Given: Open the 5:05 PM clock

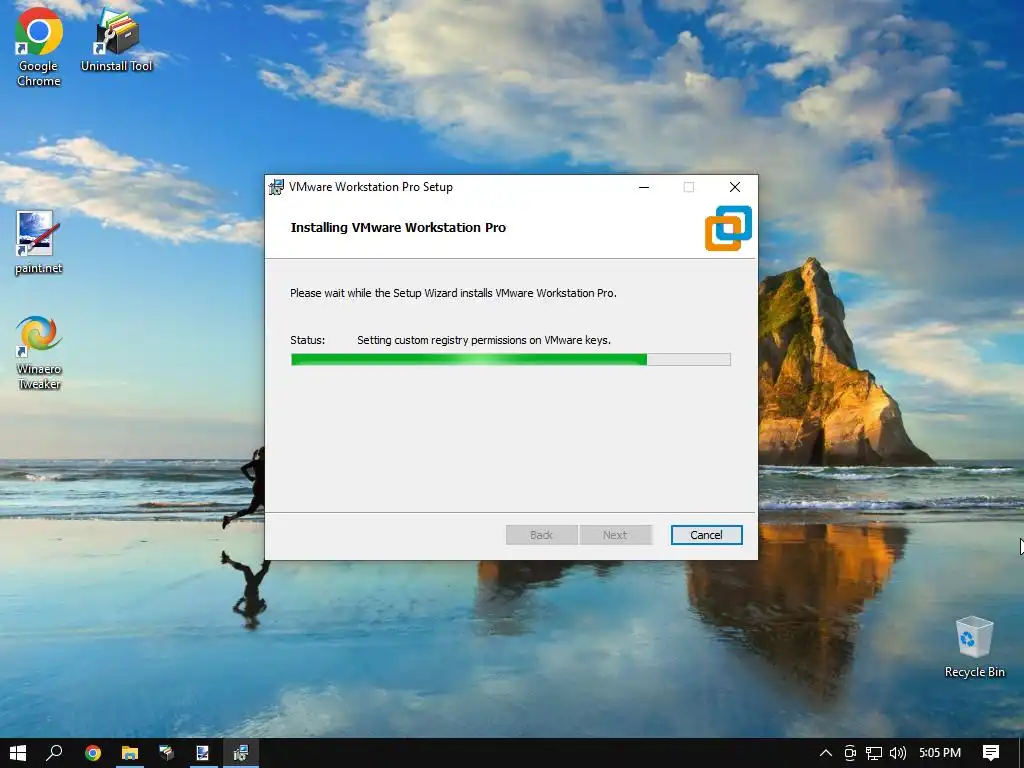Looking at the screenshot, I should pyautogui.click(x=940, y=753).
